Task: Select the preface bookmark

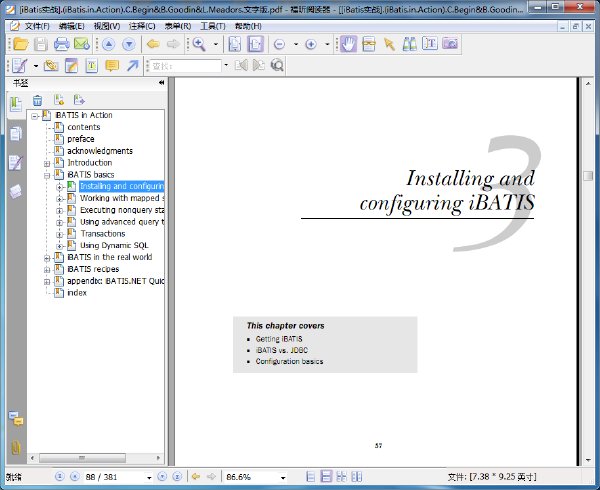Action: pos(81,139)
